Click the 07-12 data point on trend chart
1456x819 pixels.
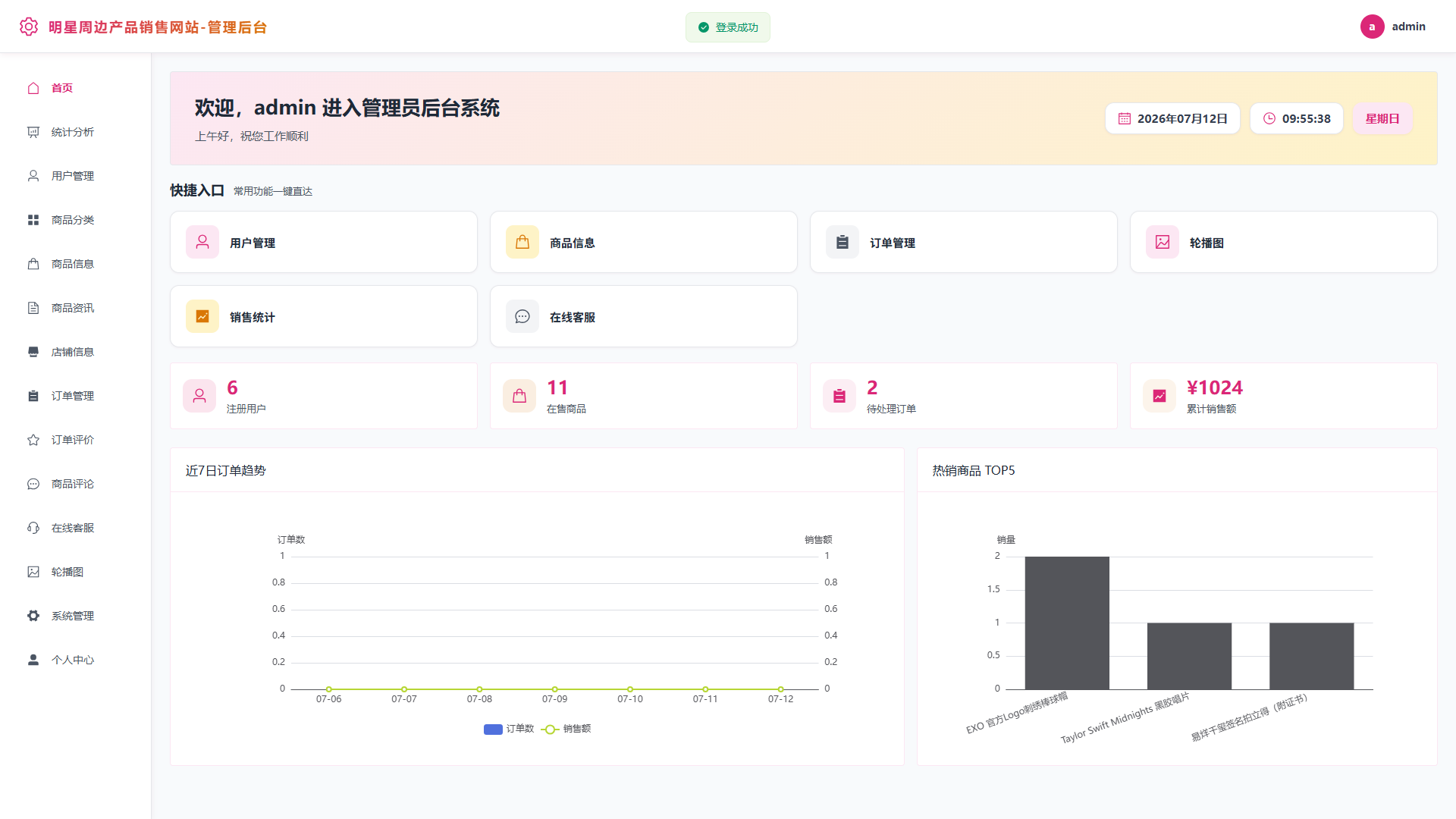coord(780,689)
